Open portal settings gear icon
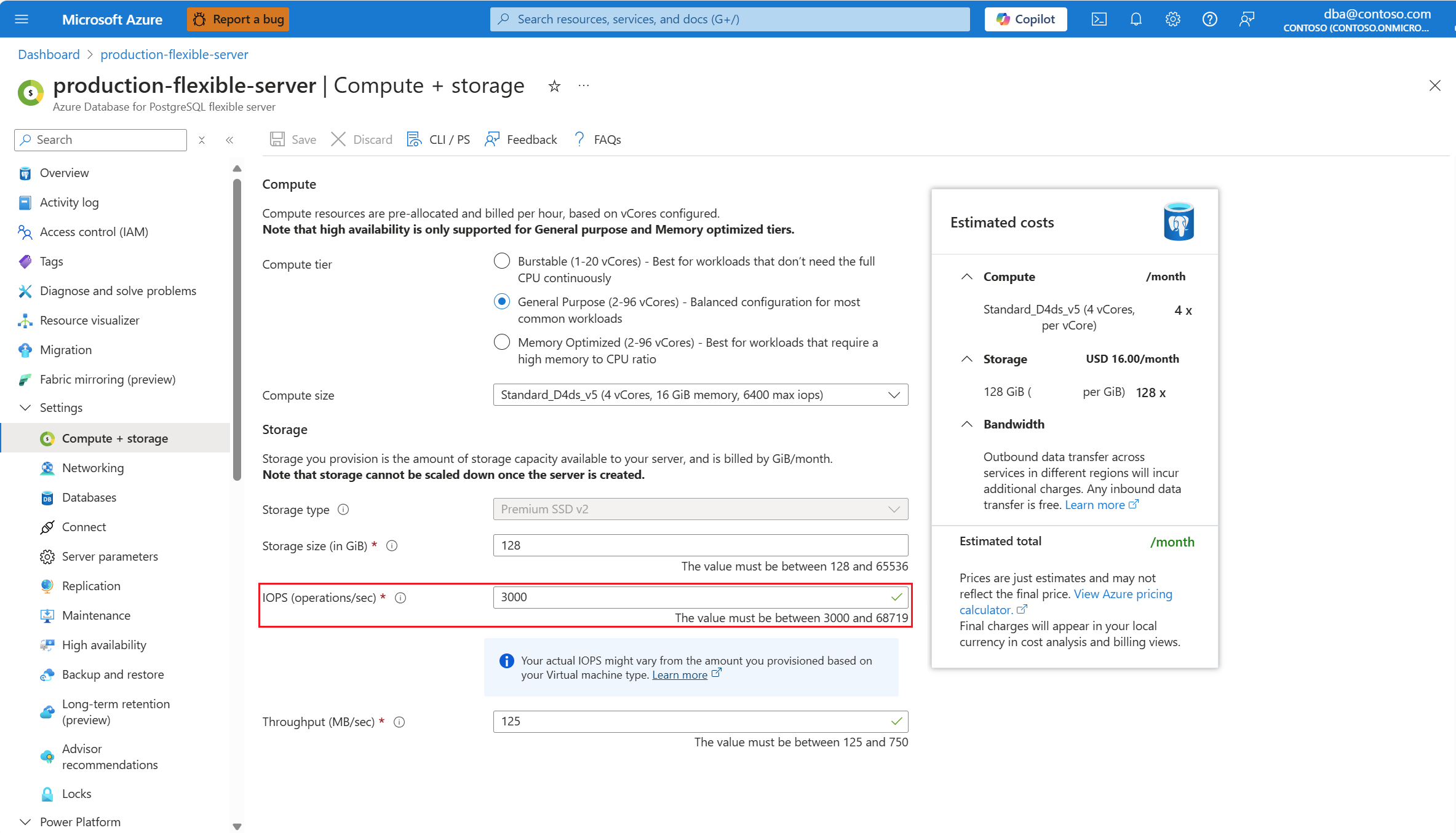Image resolution: width=1456 pixels, height=833 pixels. pos(1172,19)
